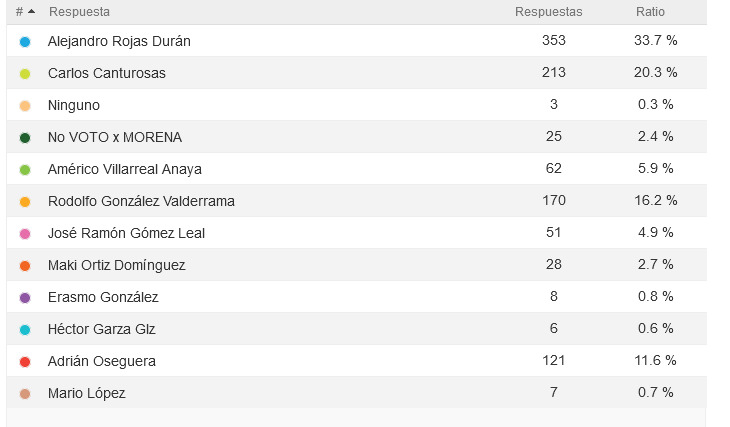Viewport: 730px width, 427px height.
Task: Click the dark green dot beside No VOTO x MORENA
Action: pyautogui.click(x=25, y=137)
